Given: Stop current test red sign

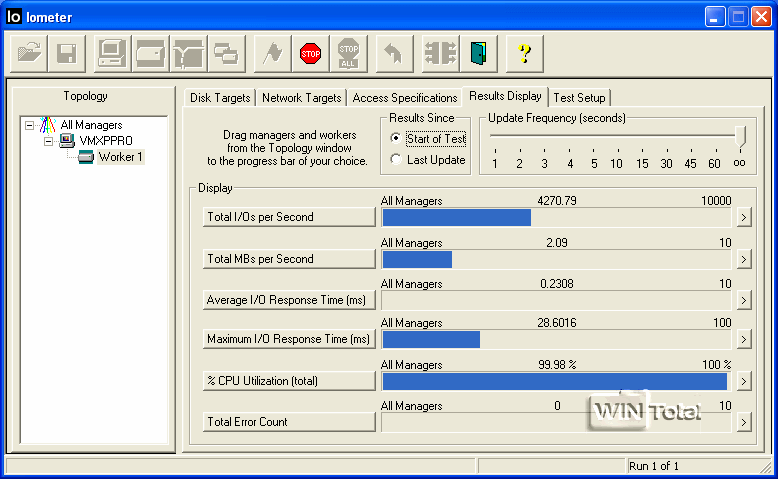Looking at the screenshot, I should click(x=311, y=53).
